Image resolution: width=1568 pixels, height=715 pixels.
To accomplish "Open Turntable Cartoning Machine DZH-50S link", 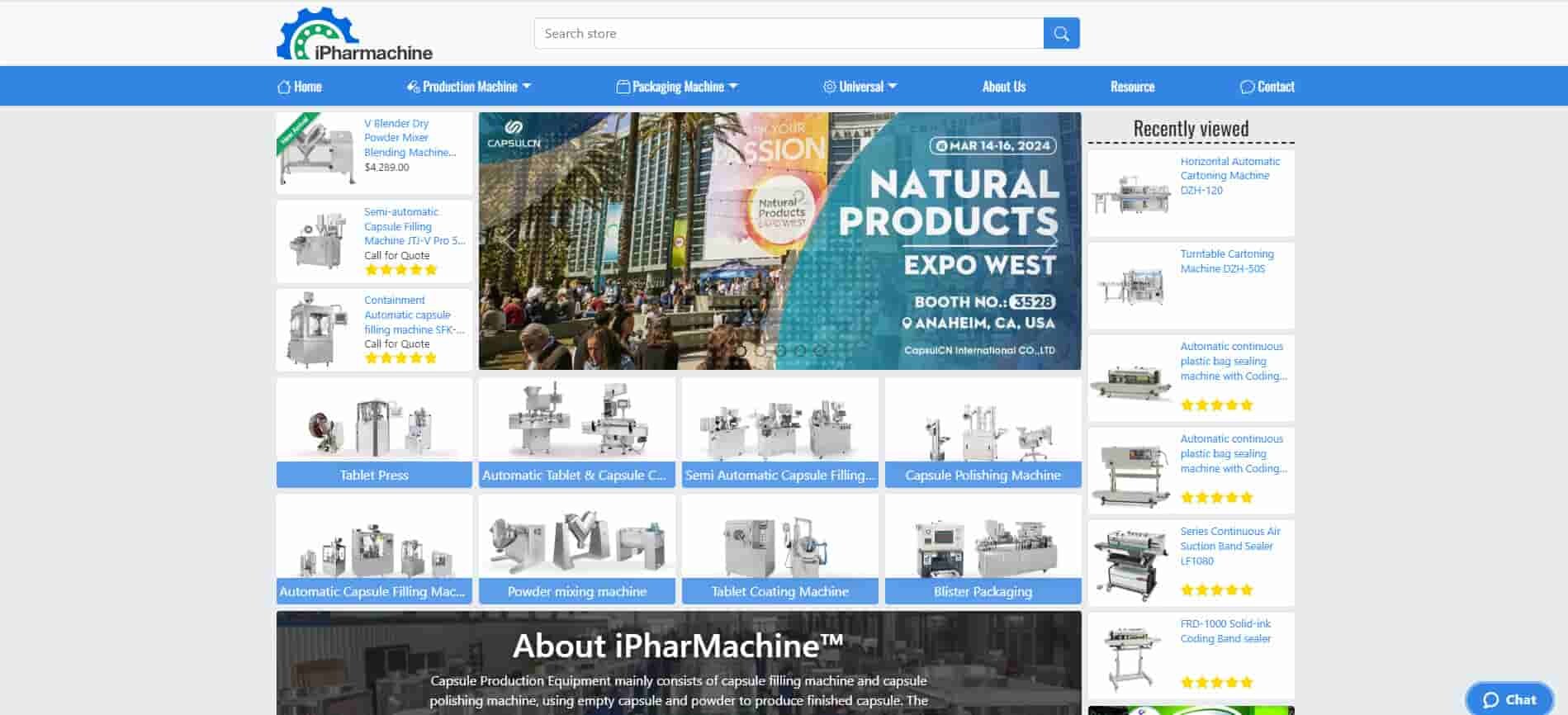I will tap(1227, 261).
